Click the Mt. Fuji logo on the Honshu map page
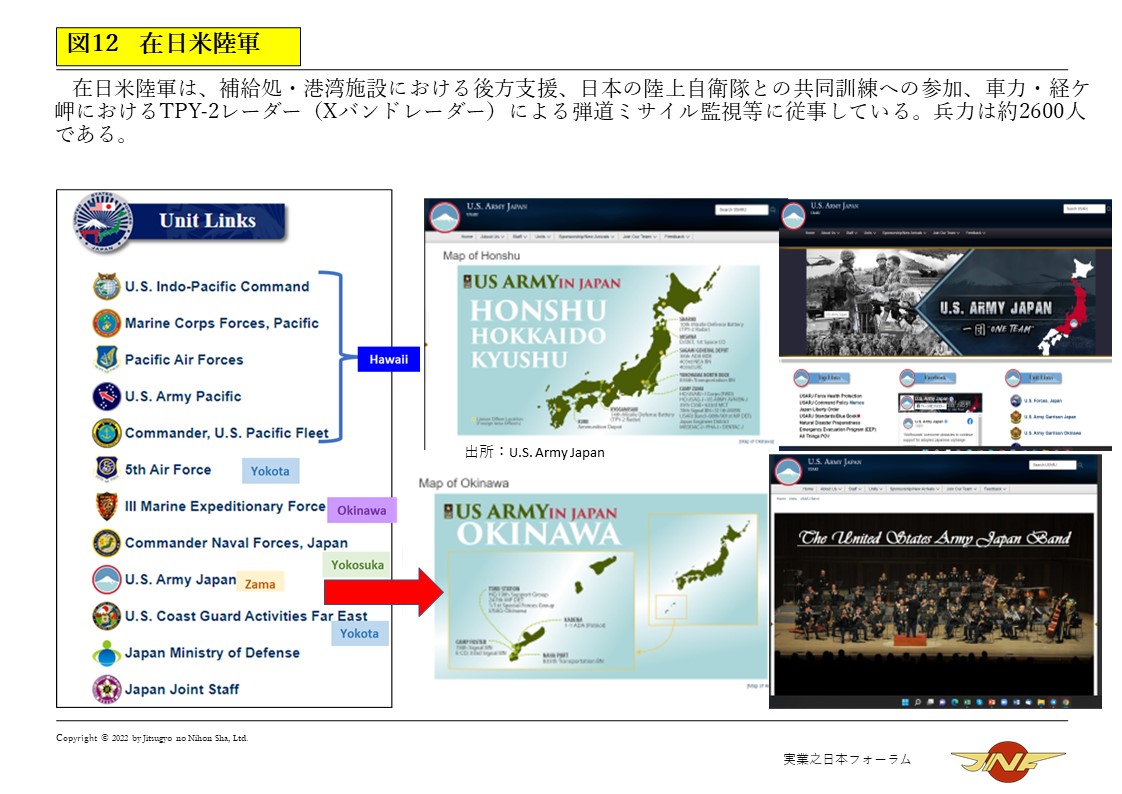1122x794 pixels. pyautogui.click(x=444, y=217)
